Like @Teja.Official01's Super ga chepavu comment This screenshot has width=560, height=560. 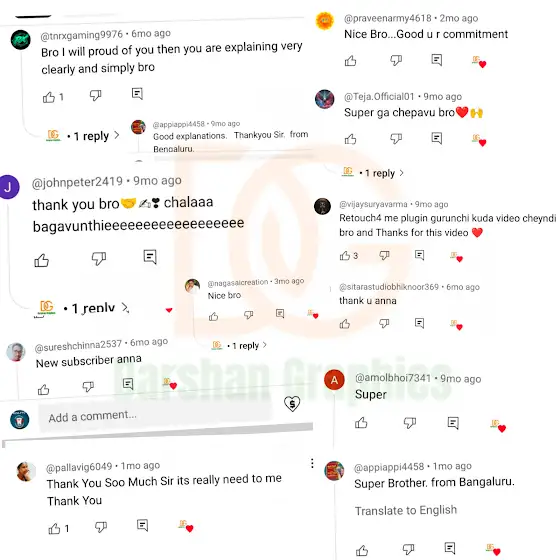click(x=350, y=139)
